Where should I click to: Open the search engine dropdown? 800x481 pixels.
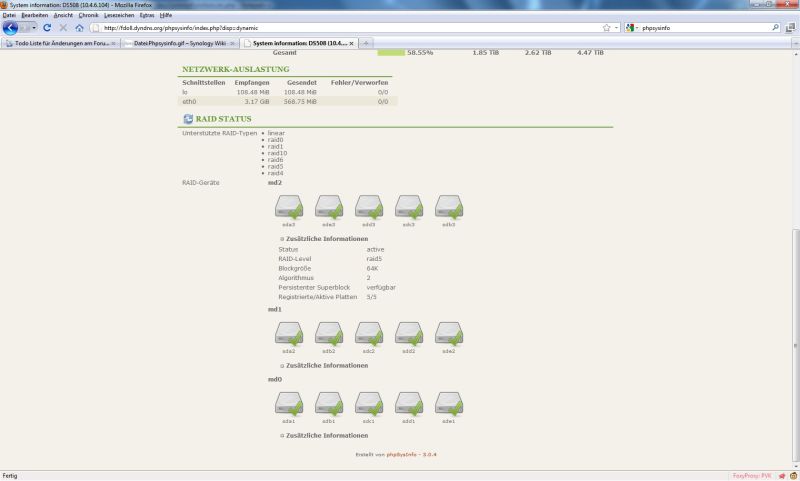tap(632, 28)
